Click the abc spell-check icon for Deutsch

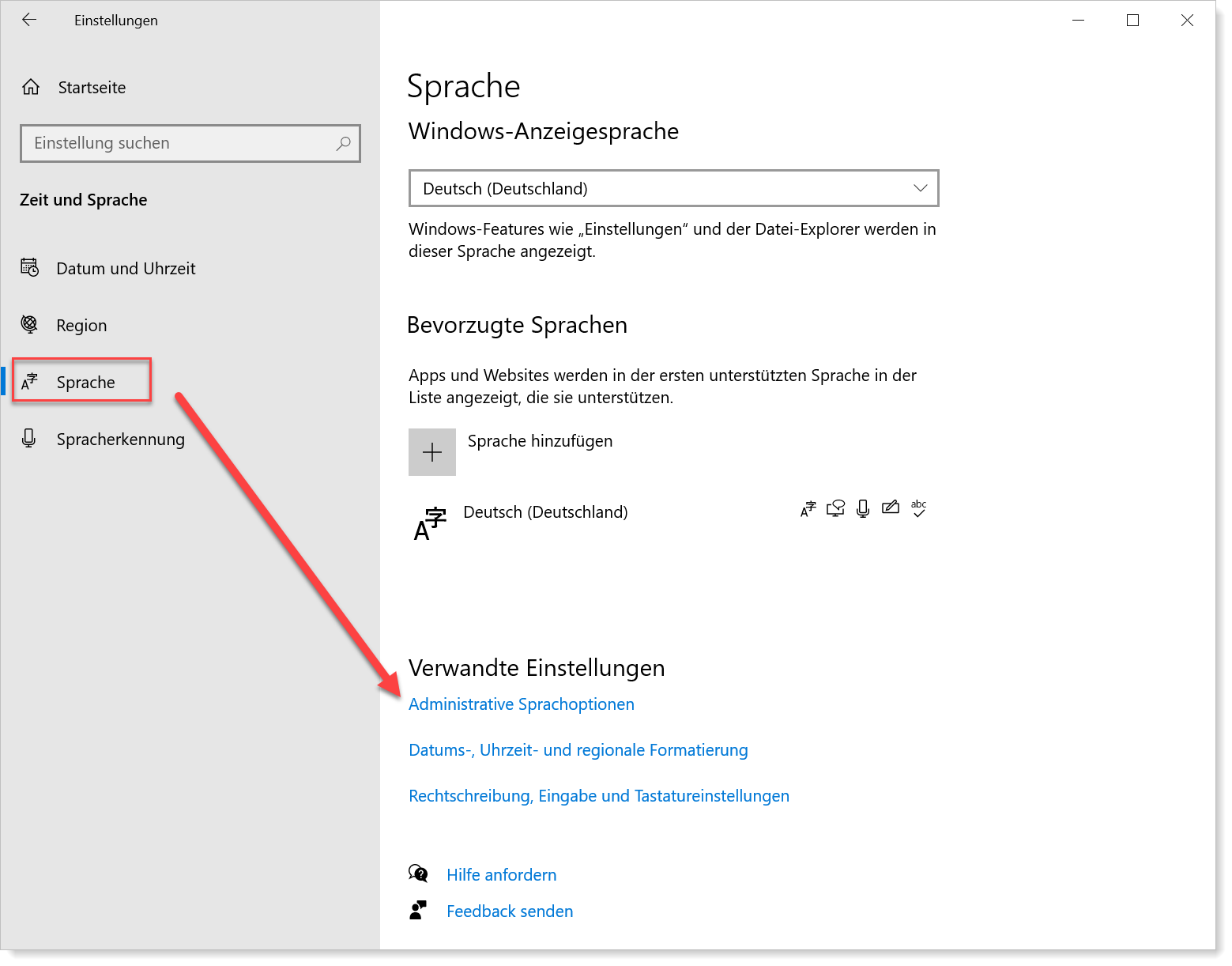point(918,508)
